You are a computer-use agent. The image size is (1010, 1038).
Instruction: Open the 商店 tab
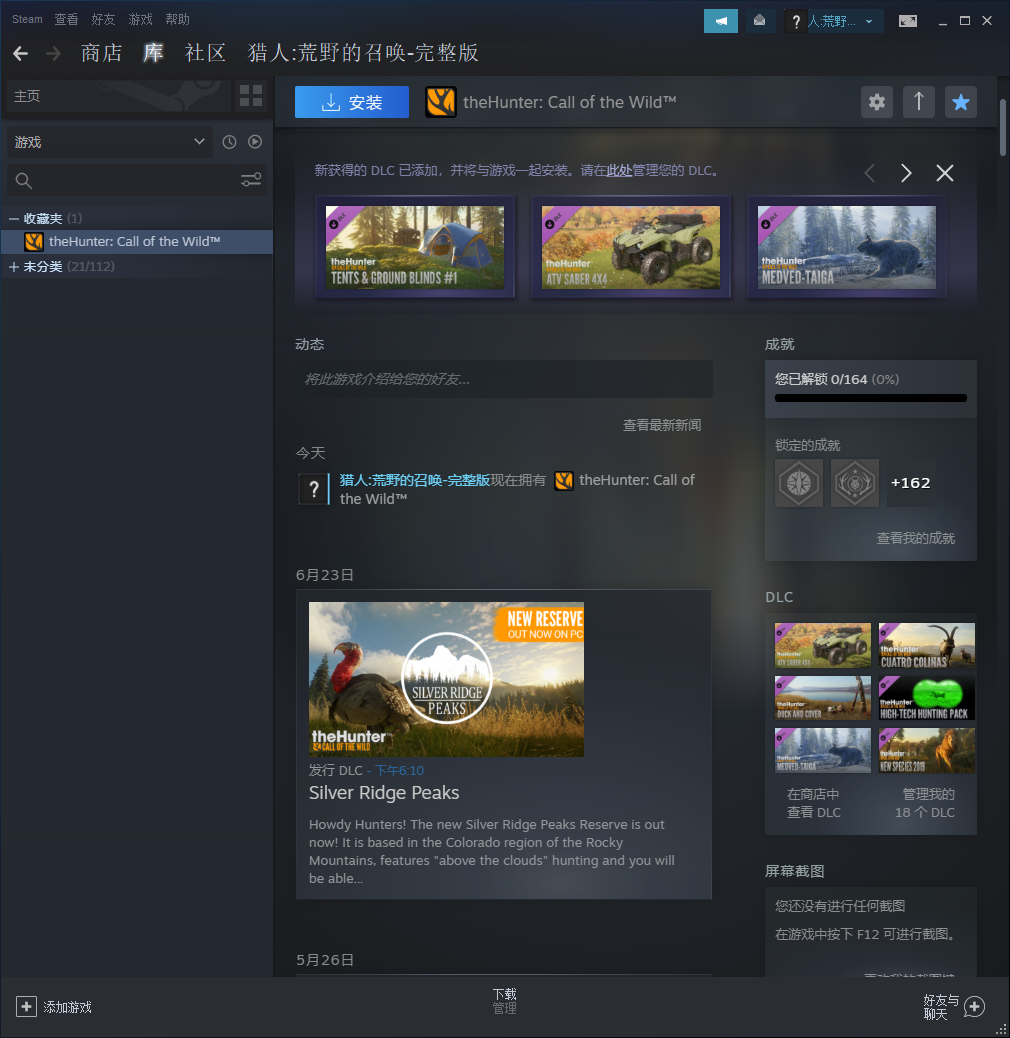click(x=101, y=53)
